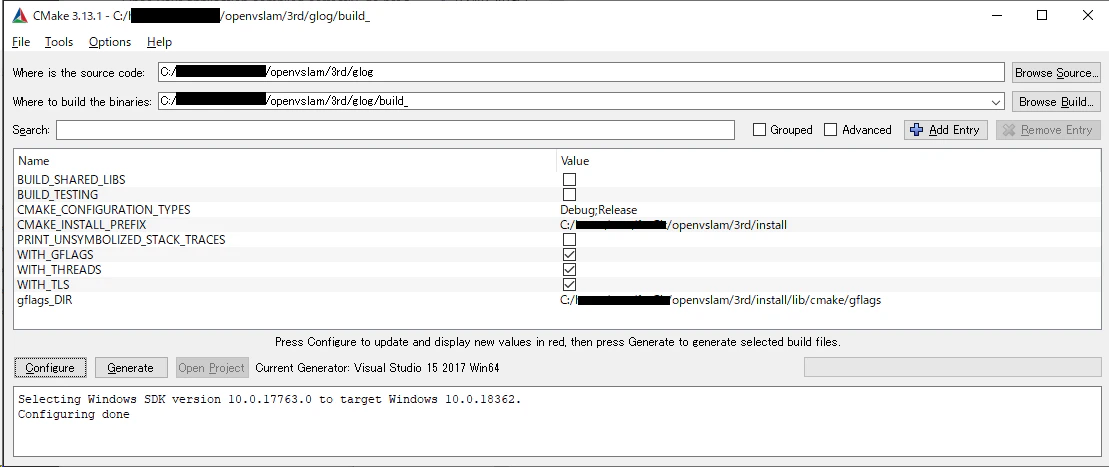The image size is (1109, 467).
Task: Maximize the CMake window
Action: [x=1042, y=16]
